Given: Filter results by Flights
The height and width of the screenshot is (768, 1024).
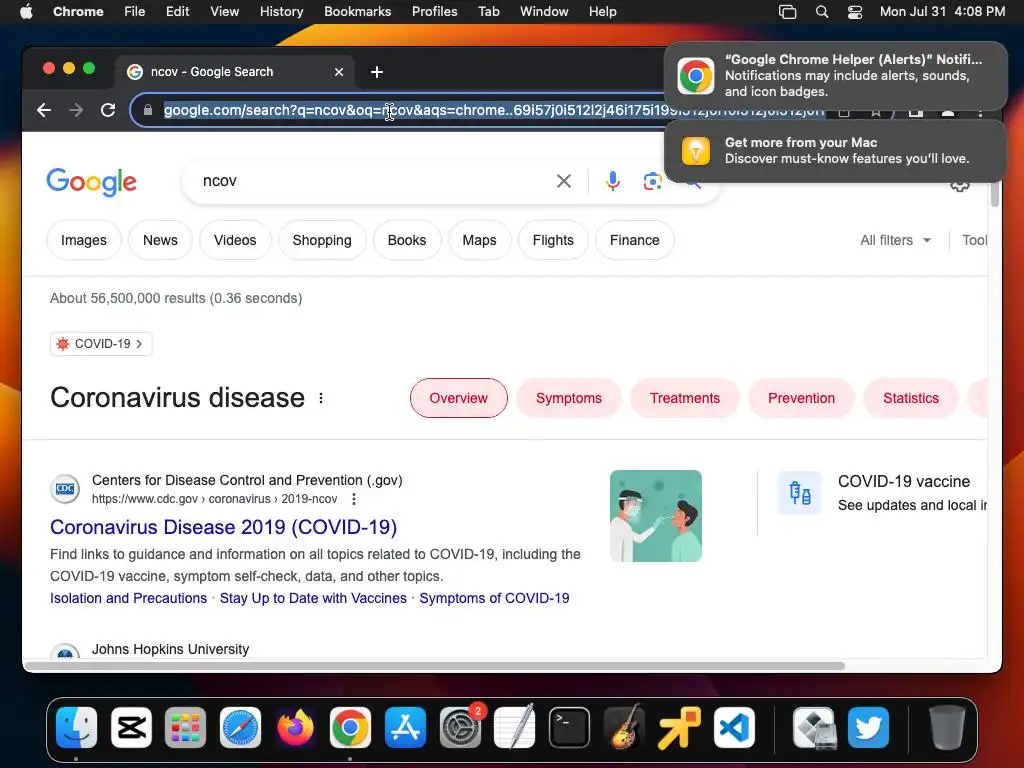Looking at the screenshot, I should [x=553, y=240].
